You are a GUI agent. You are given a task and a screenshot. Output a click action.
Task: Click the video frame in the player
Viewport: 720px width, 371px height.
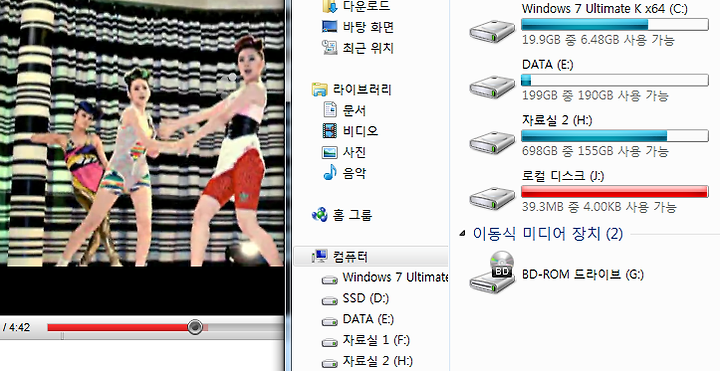[x=141, y=133]
